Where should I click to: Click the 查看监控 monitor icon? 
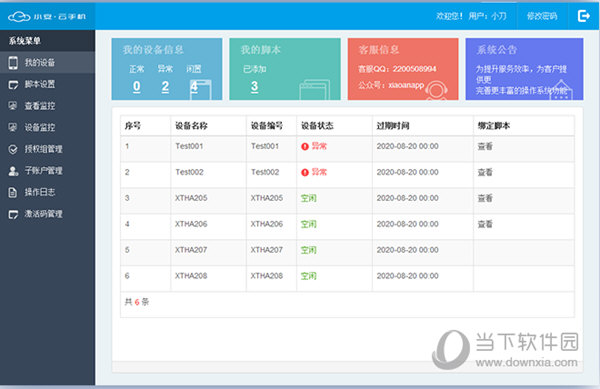tap(13, 106)
